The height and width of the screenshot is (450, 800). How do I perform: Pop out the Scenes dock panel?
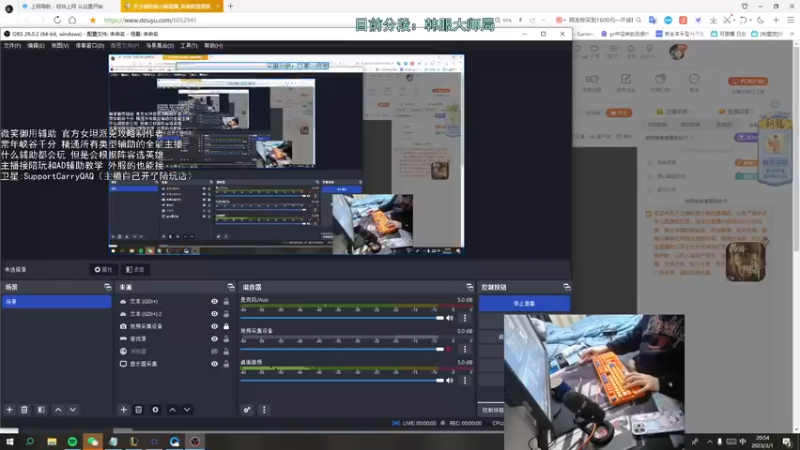(x=107, y=287)
